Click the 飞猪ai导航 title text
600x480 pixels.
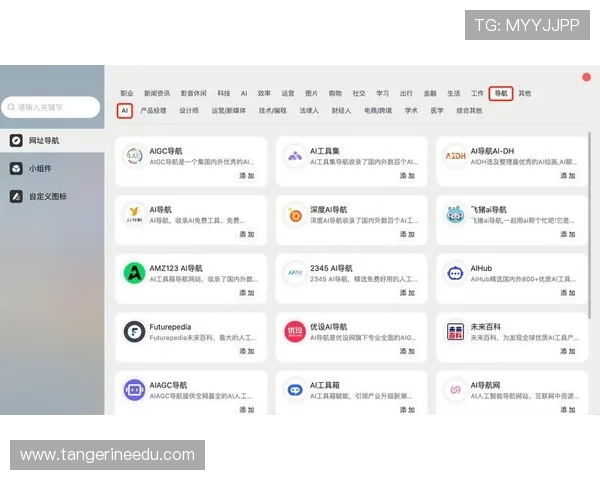click(488, 210)
